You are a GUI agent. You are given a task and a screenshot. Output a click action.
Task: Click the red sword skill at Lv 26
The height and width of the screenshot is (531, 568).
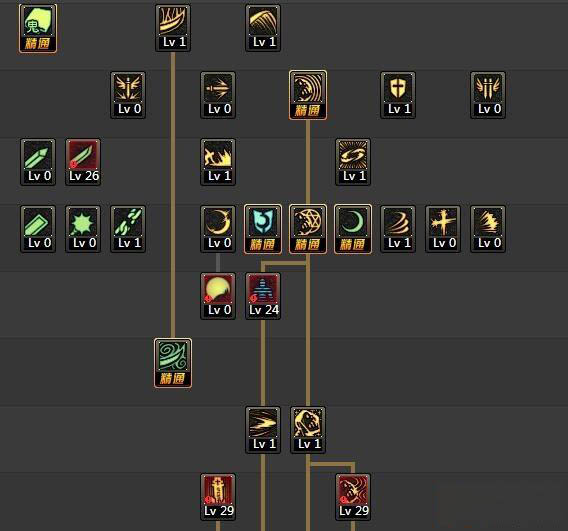point(83,162)
